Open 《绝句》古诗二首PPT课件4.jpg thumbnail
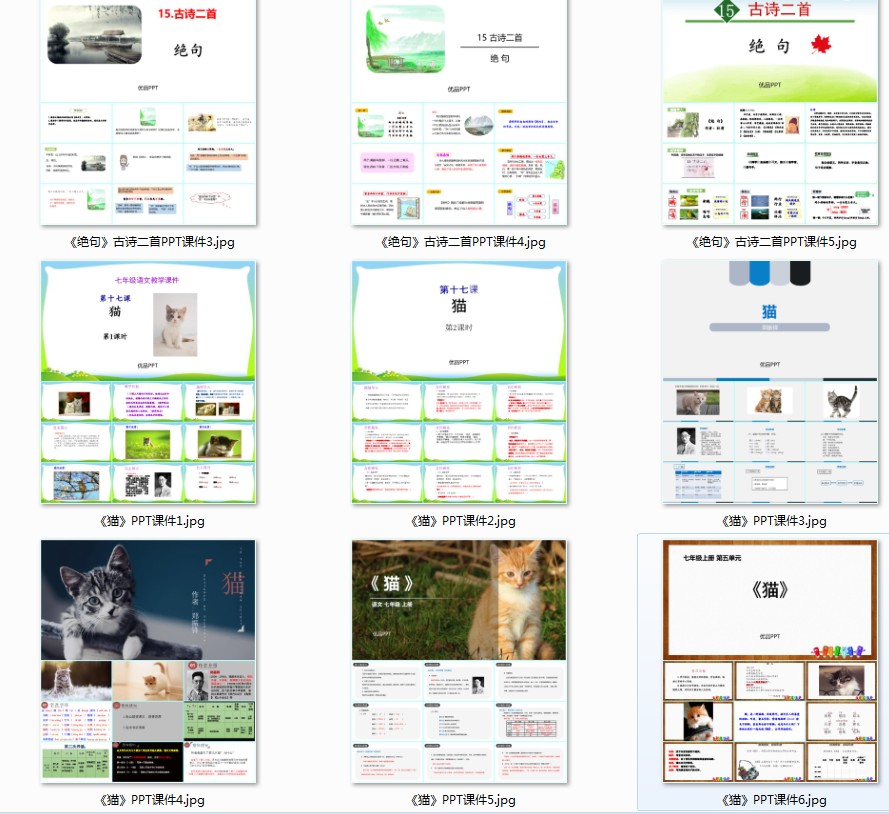The height and width of the screenshot is (814, 889). (x=459, y=113)
